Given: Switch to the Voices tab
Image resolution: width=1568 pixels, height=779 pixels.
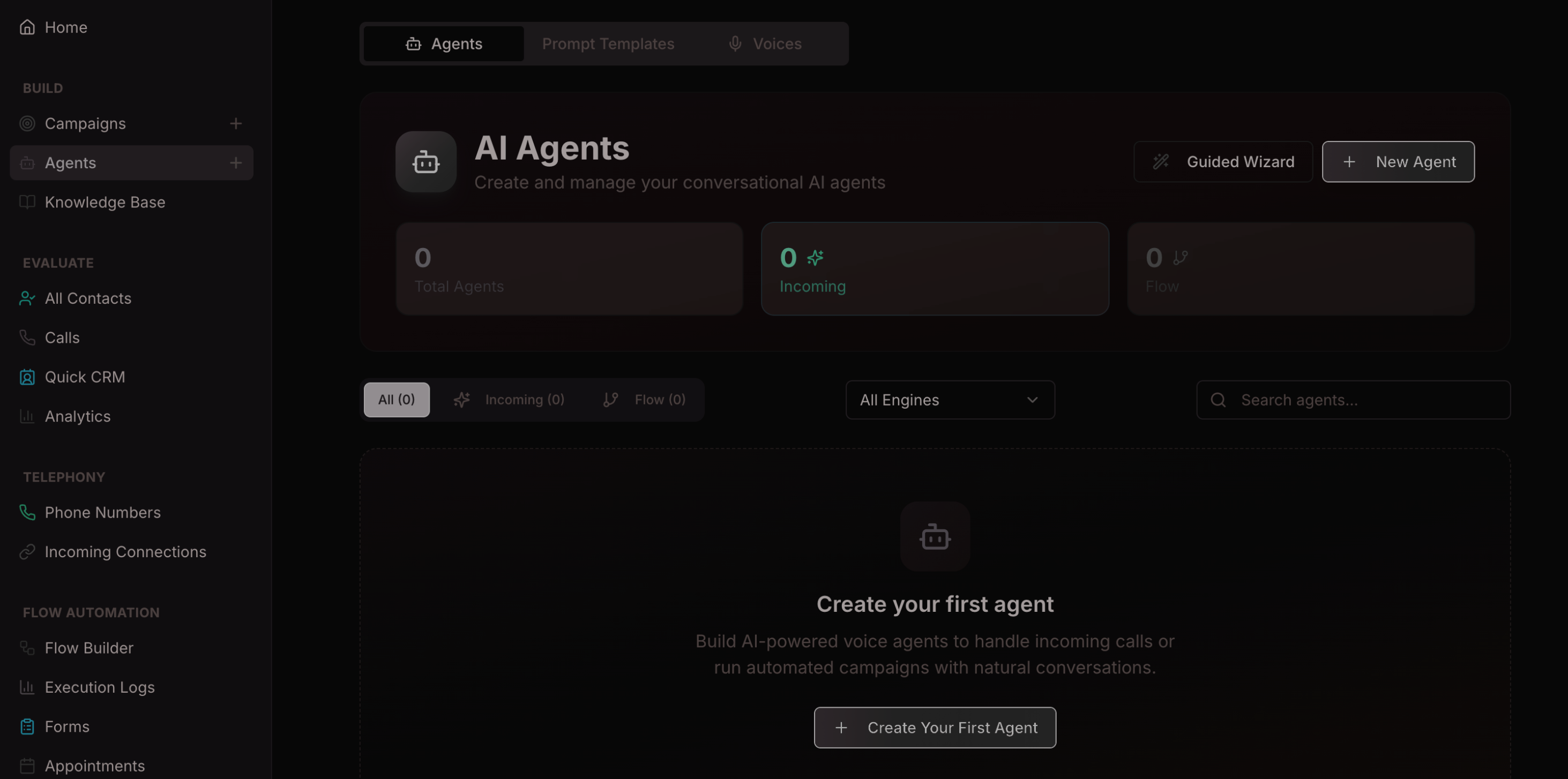Looking at the screenshot, I should (x=765, y=44).
